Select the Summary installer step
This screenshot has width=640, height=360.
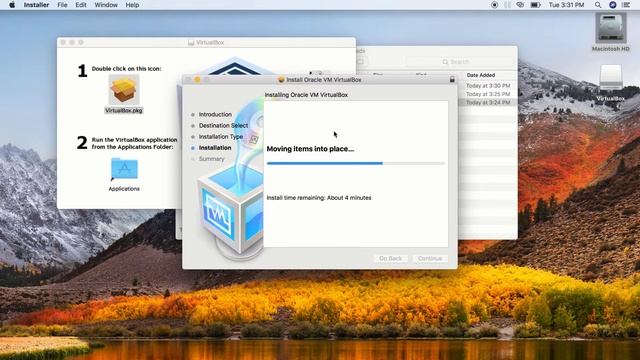pos(211,158)
